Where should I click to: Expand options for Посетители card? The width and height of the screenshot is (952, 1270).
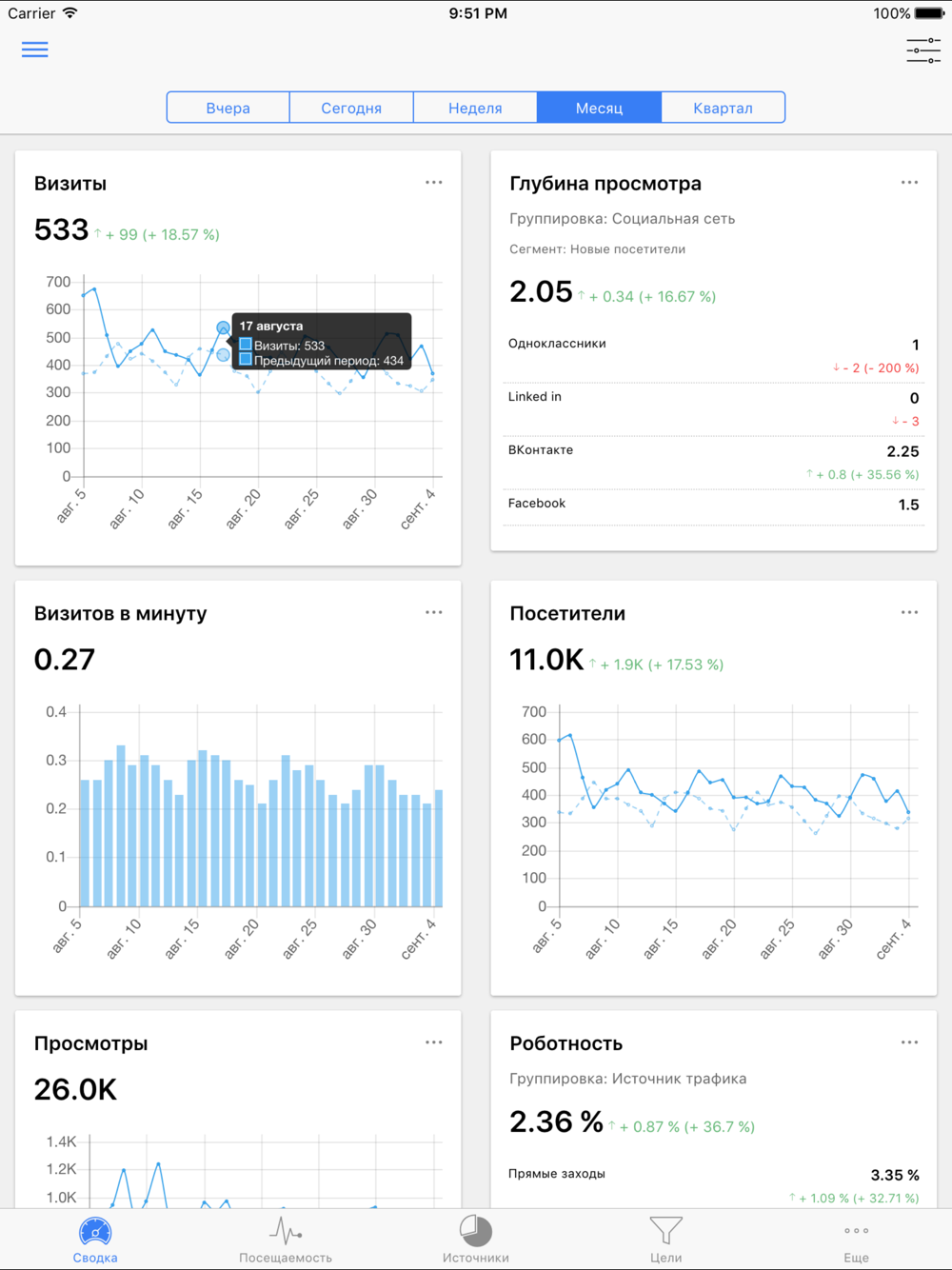pos(910,612)
